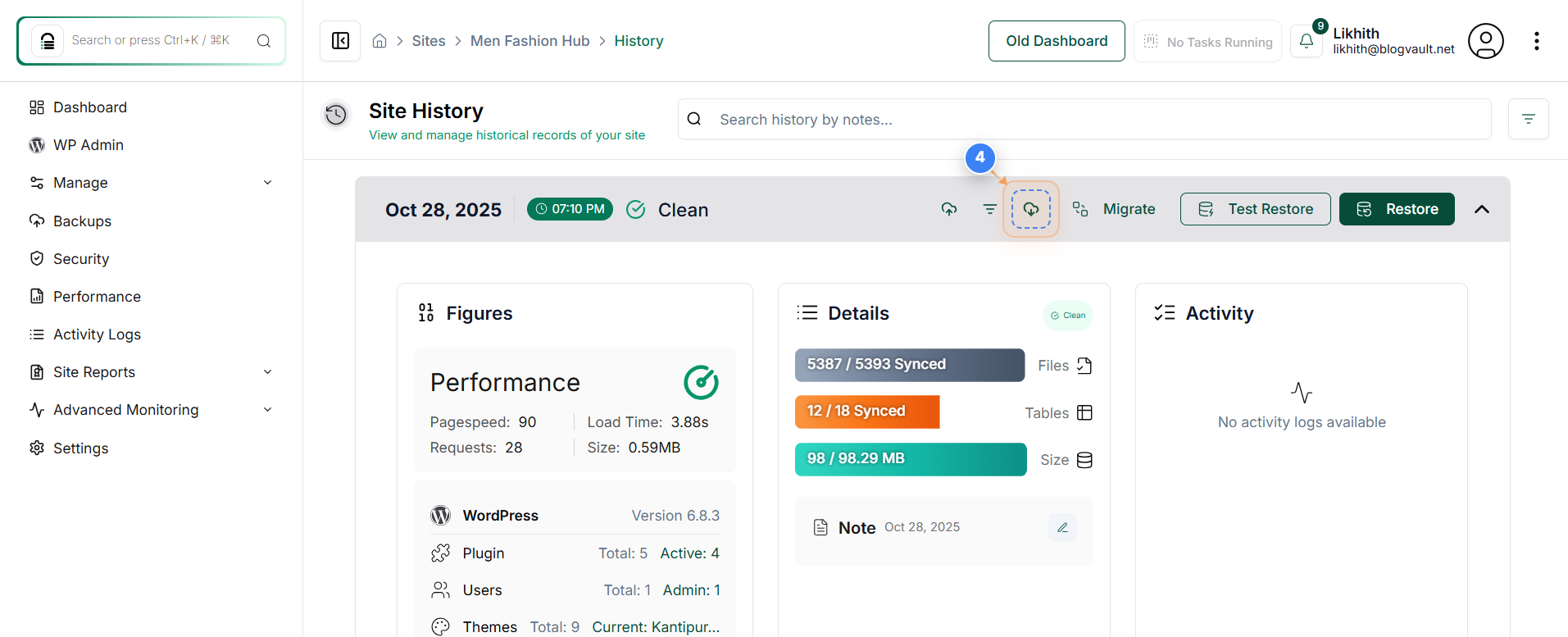Viewport: 1568px width, 637px height.
Task: Click the Migrate icon
Action: point(1080,209)
